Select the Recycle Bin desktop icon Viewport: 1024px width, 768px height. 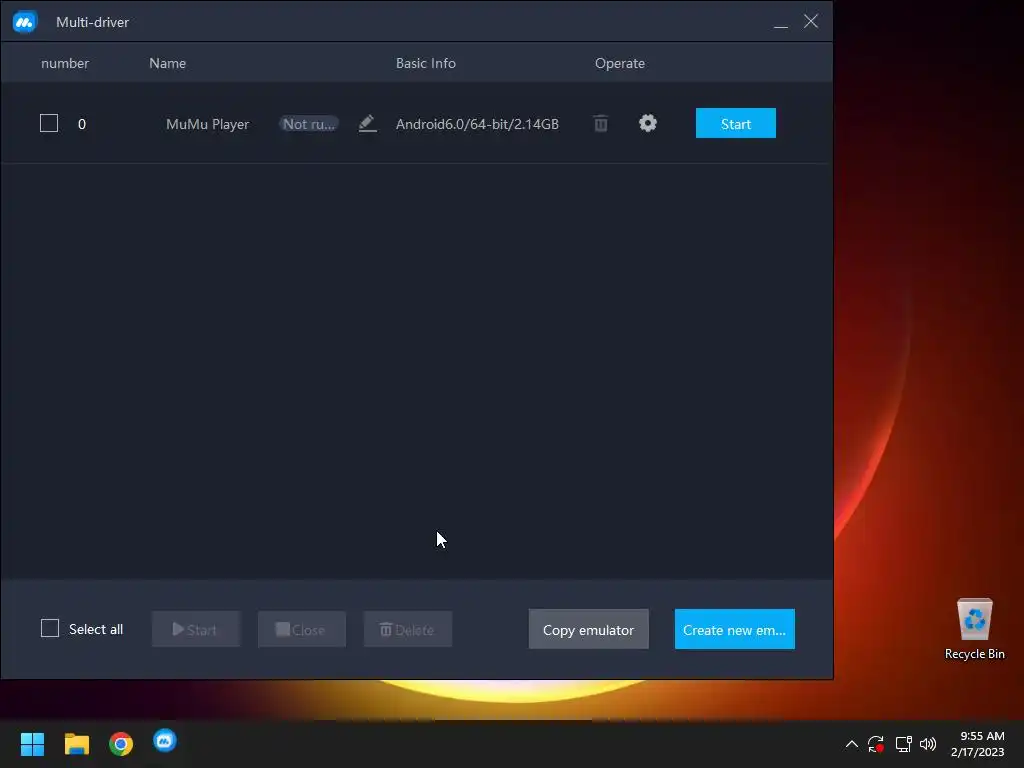coord(974,629)
